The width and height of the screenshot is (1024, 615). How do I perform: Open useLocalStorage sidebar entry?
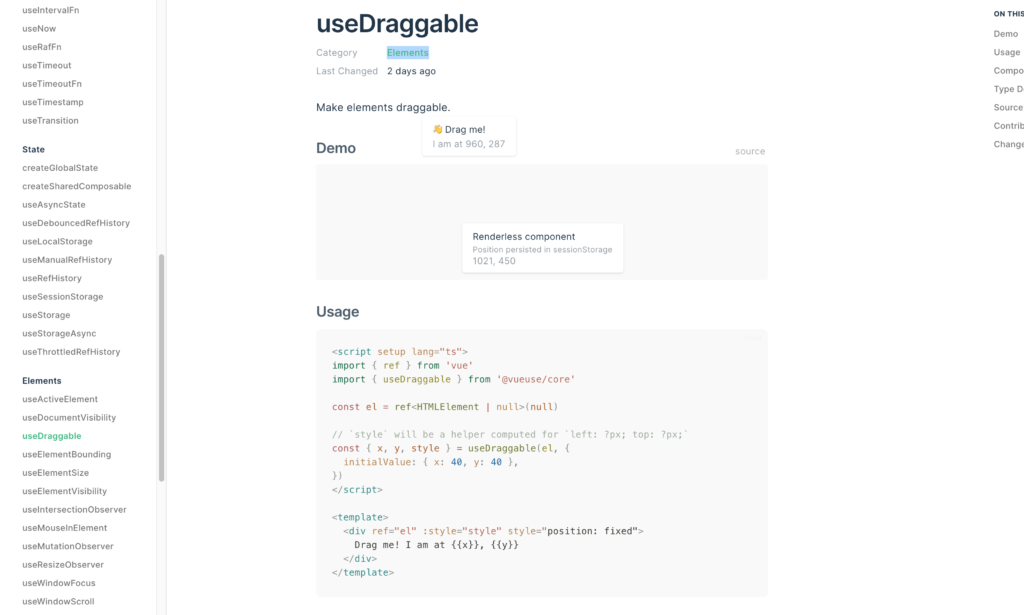point(57,242)
